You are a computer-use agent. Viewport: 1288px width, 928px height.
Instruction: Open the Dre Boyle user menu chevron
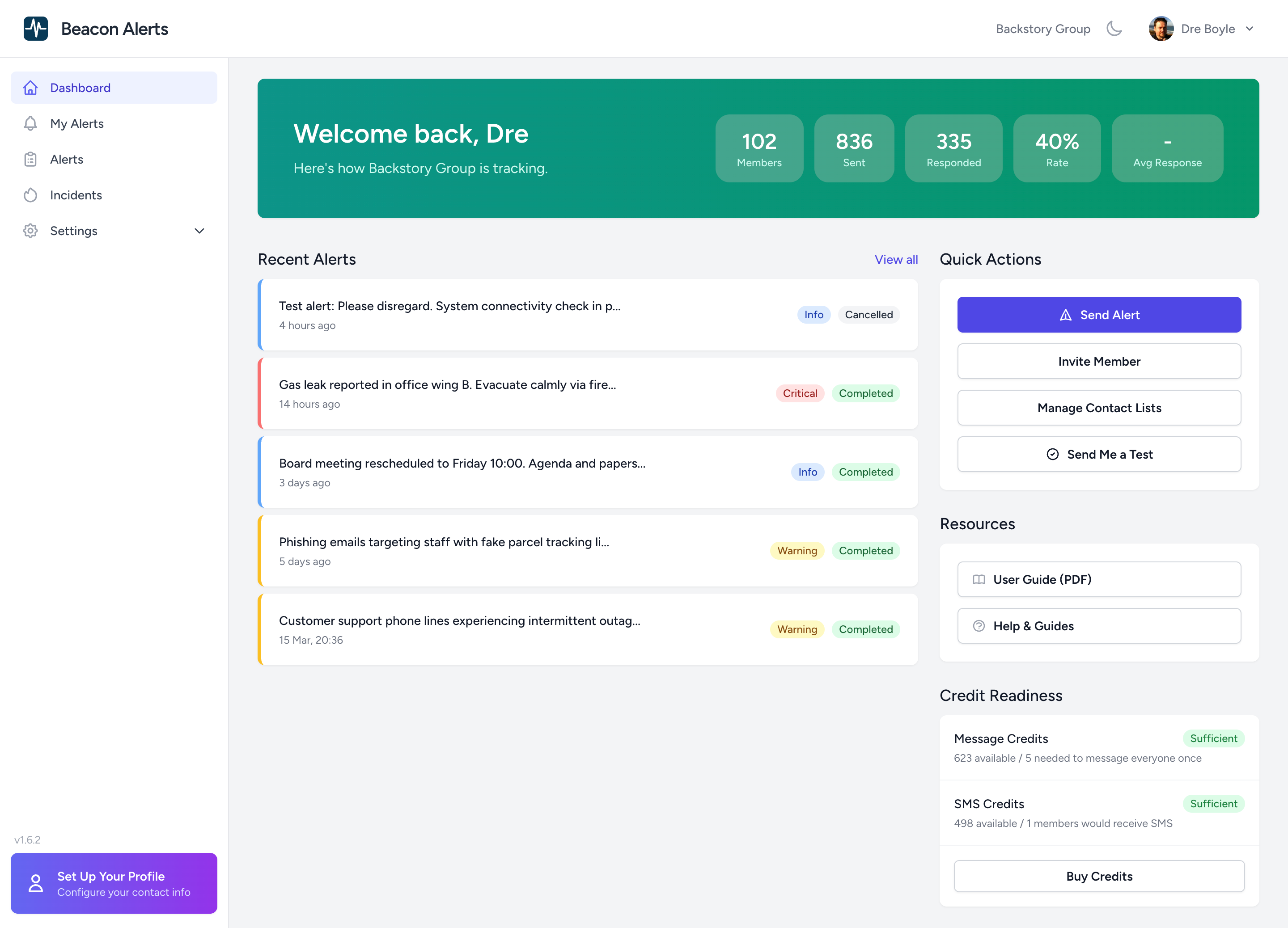pyautogui.click(x=1250, y=29)
